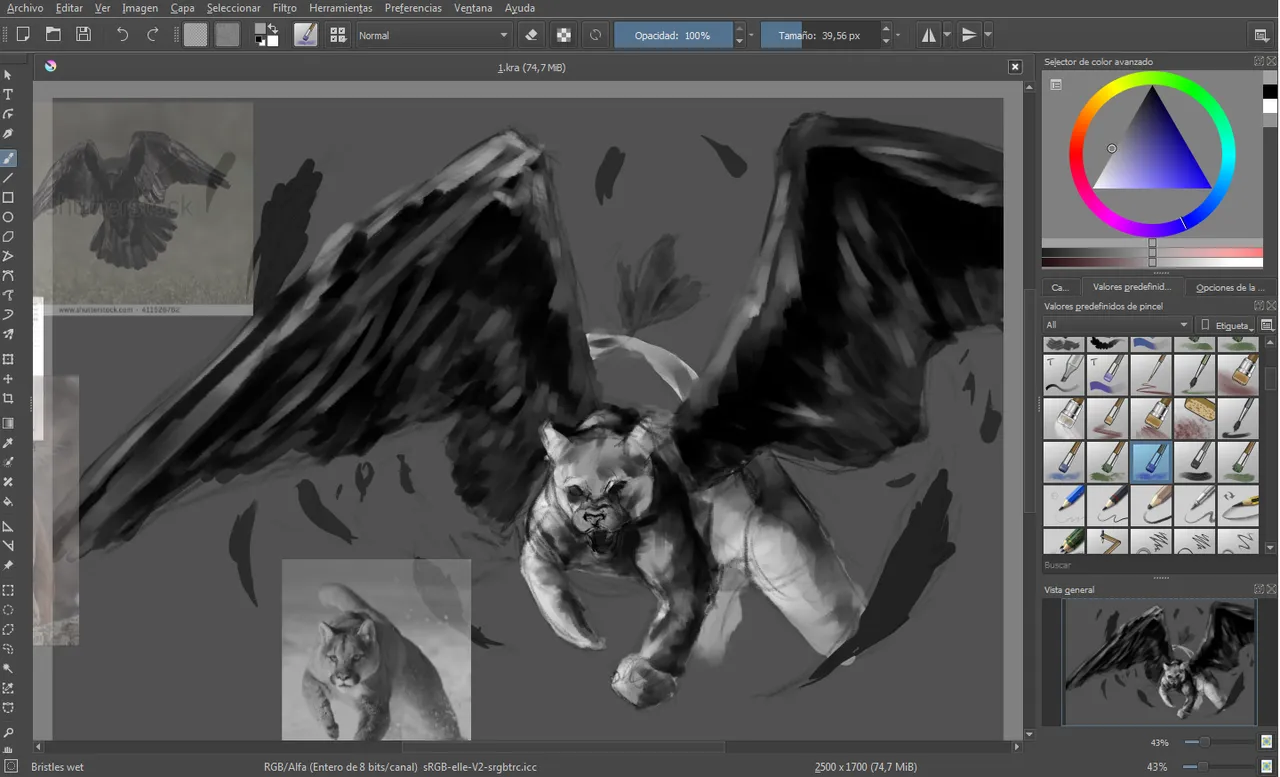Open the pattern fill preset button

click(228, 35)
